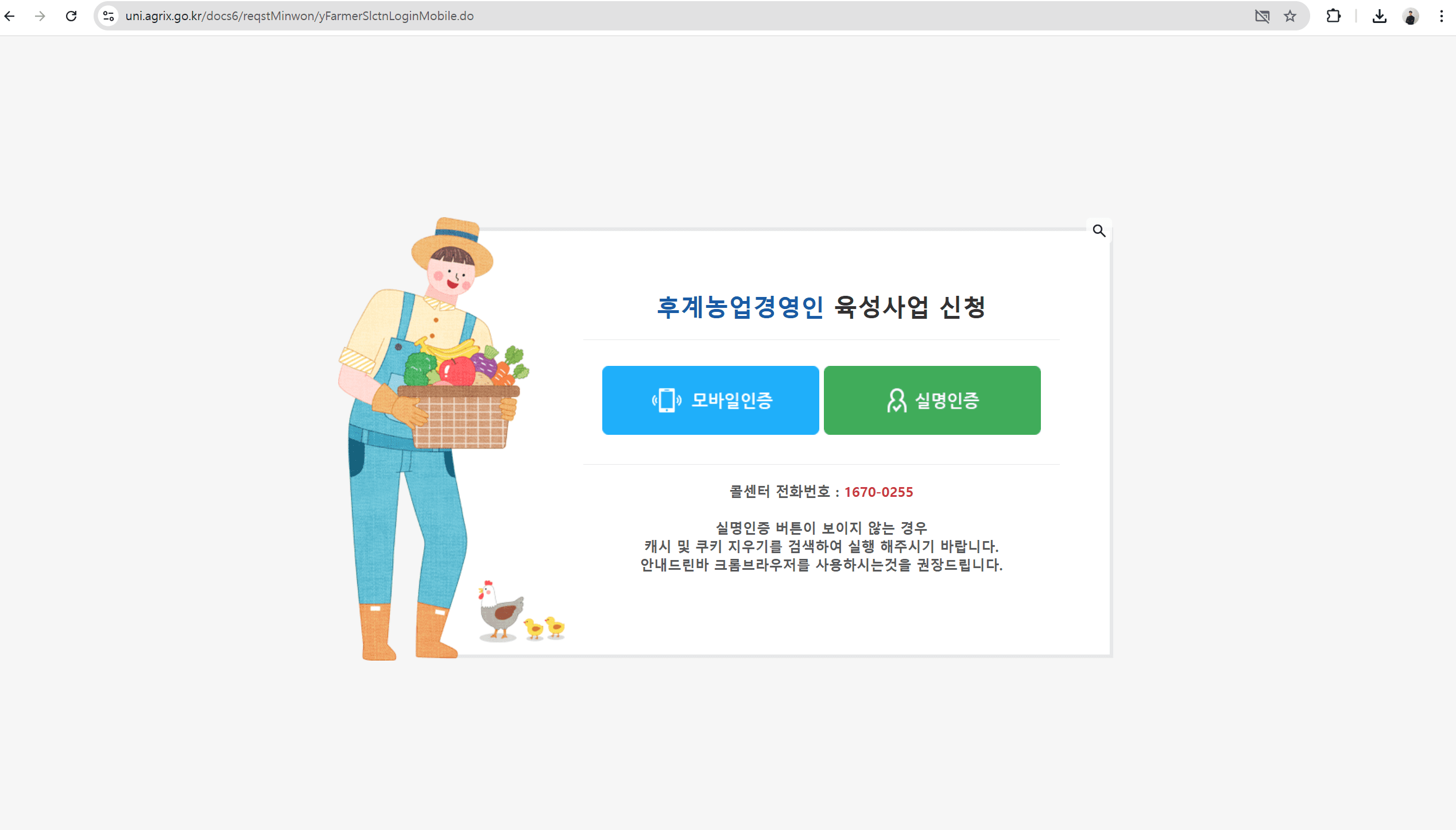Screen dimensions: 1456x830
Task: Reload the current page
Action: point(71,16)
